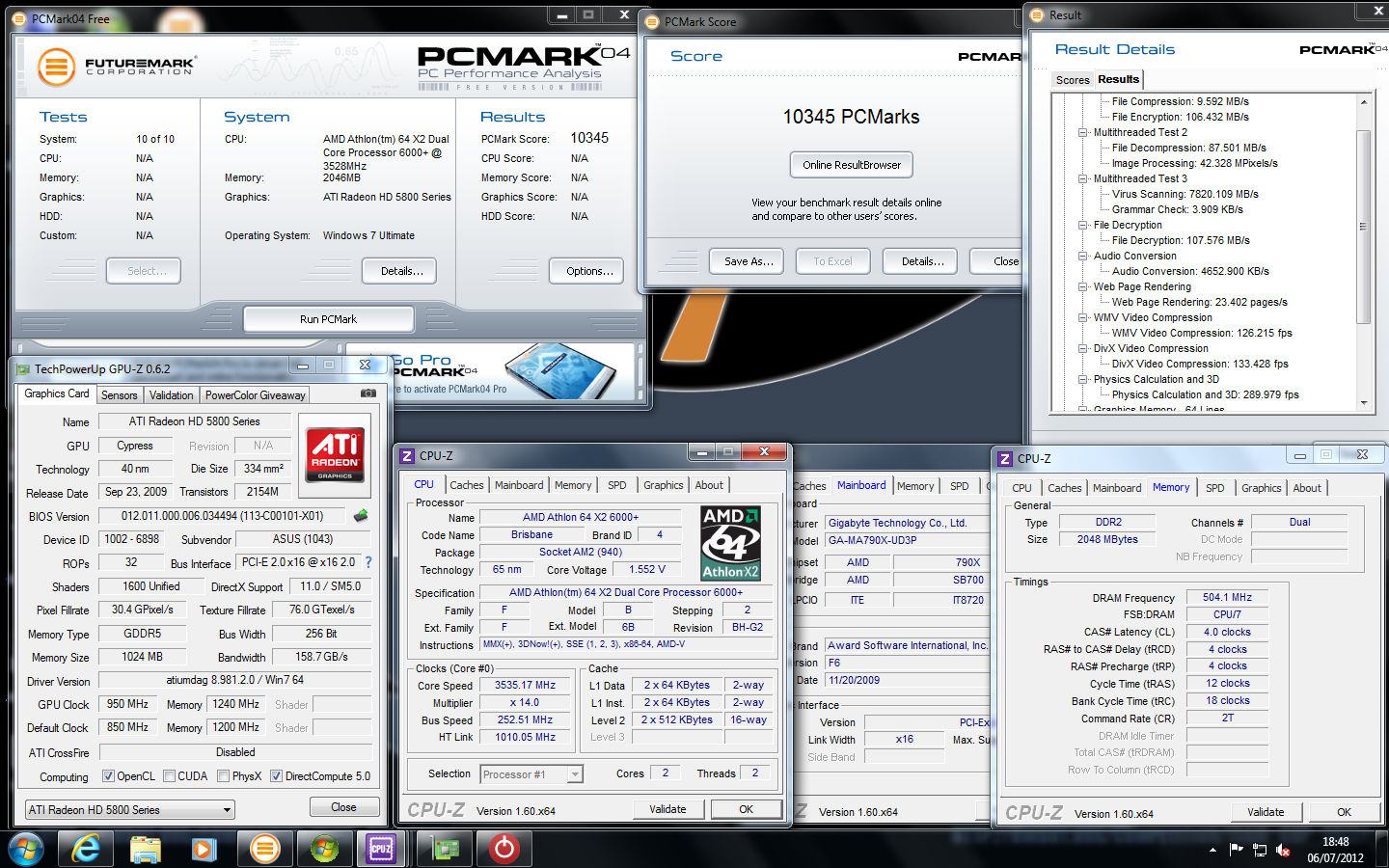Click the PCMark04 Pro box product image
Screen dimensions: 1389x868
(x=562, y=371)
